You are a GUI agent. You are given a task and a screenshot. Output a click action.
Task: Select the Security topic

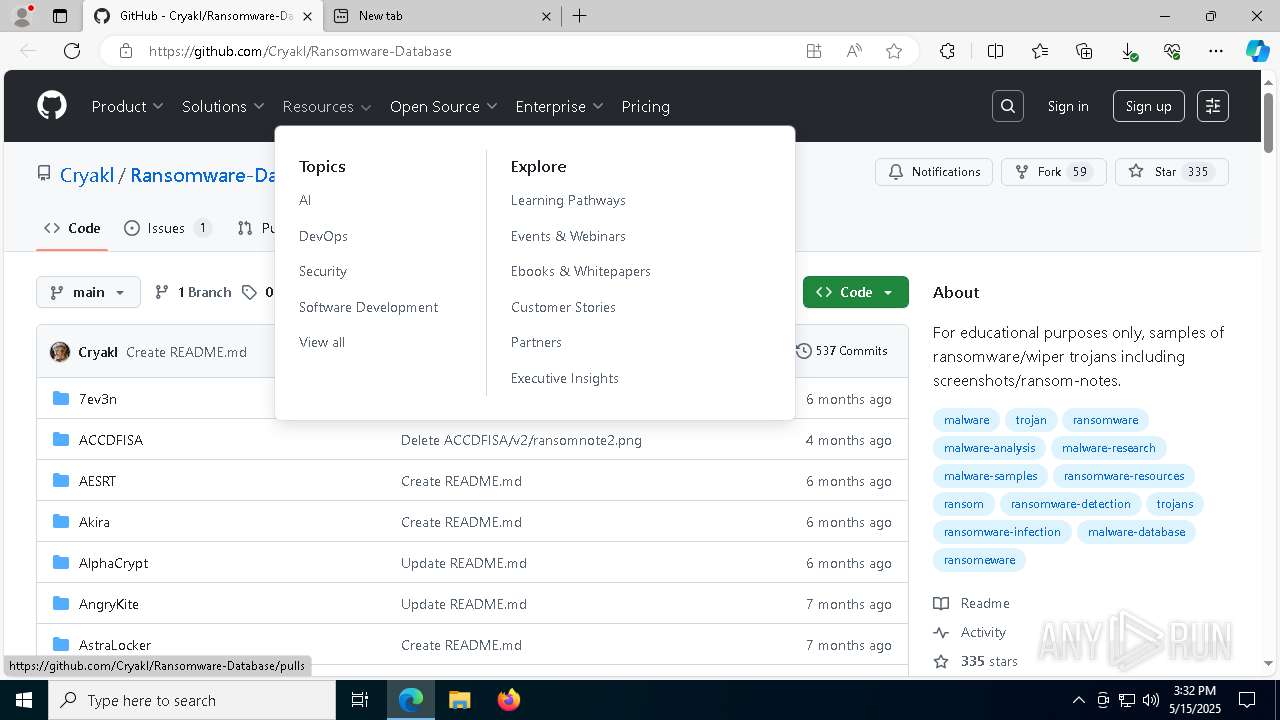(323, 271)
